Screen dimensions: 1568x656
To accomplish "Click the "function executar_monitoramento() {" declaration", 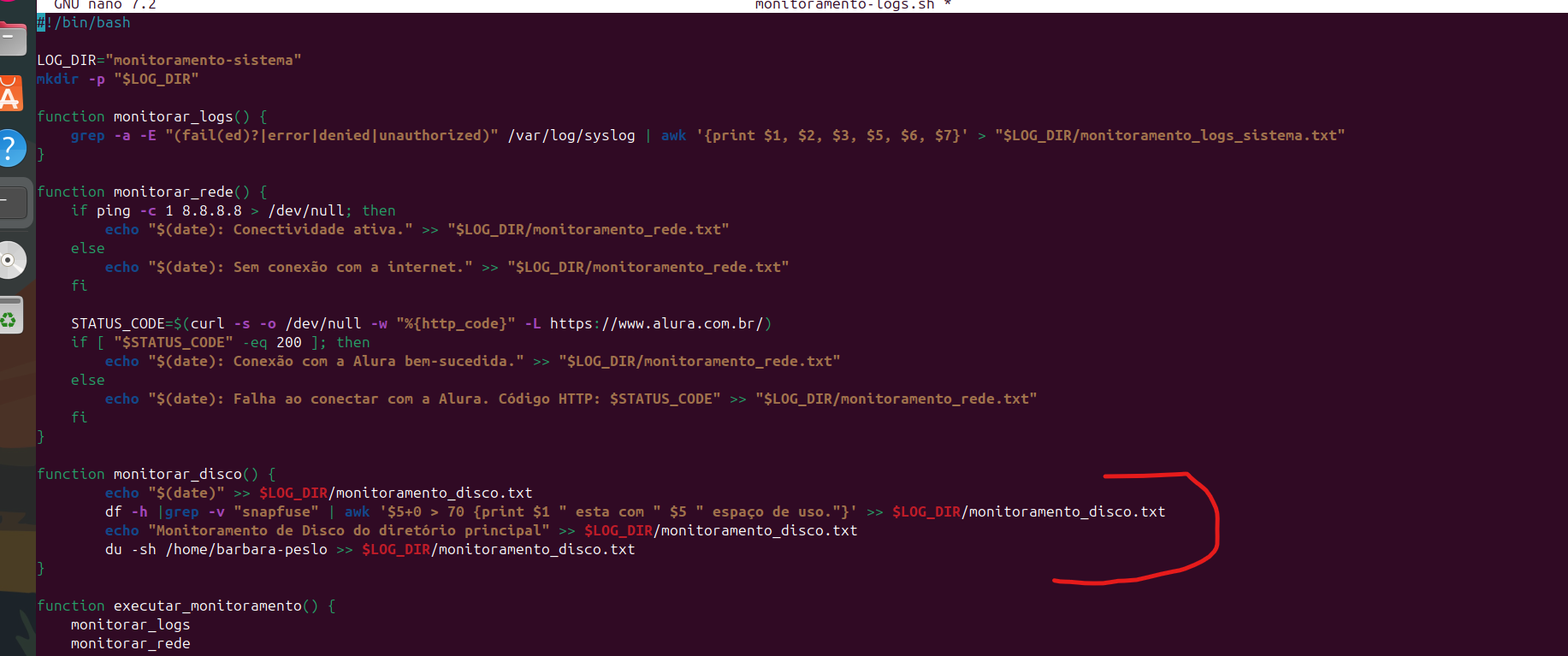I will pos(186,606).
